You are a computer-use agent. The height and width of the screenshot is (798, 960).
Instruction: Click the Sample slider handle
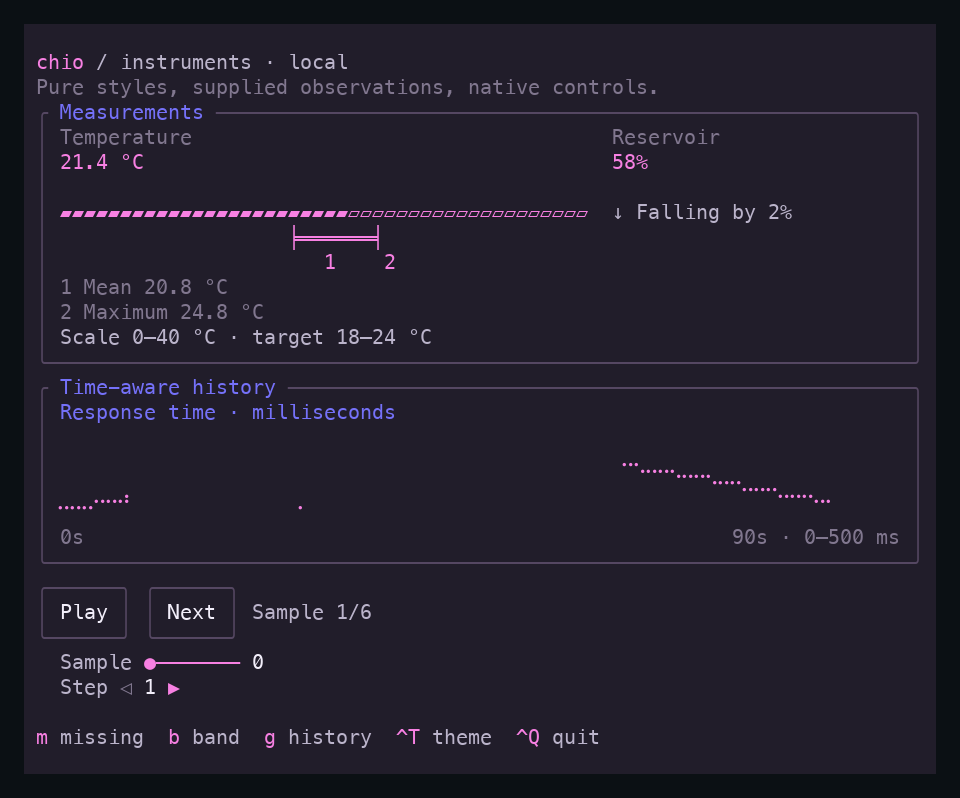150,663
